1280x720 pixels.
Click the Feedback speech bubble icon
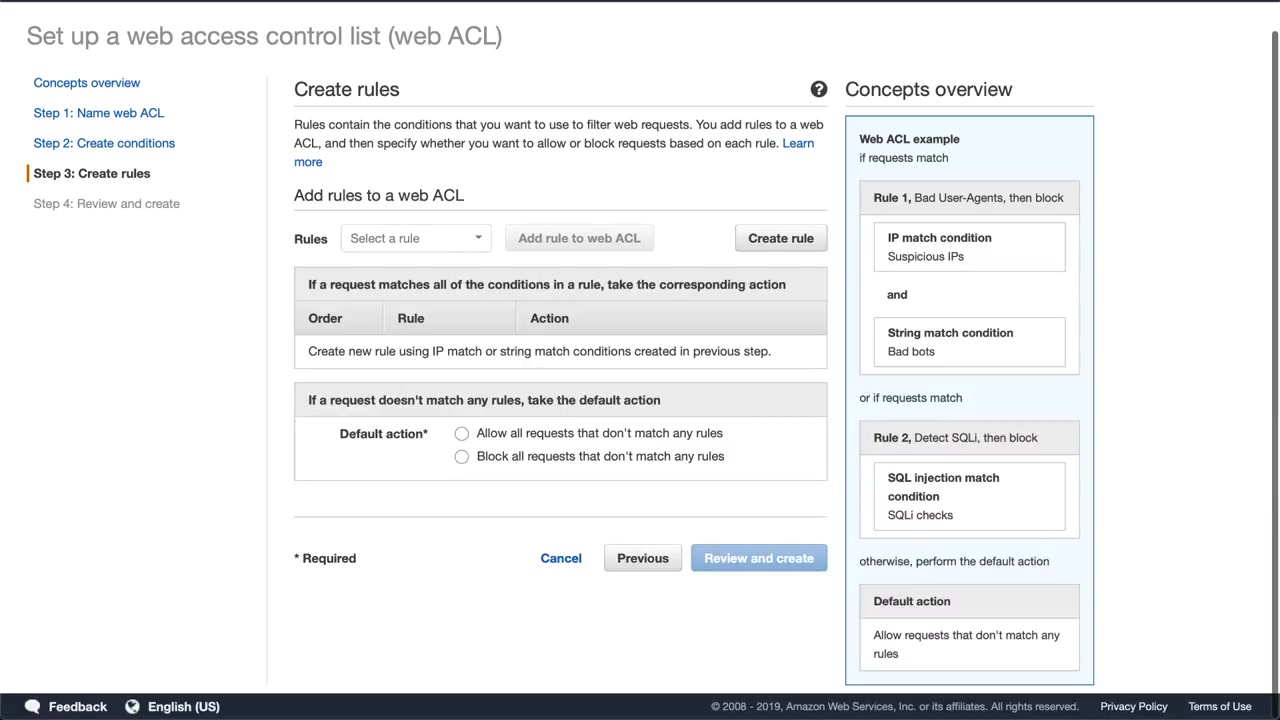pyautogui.click(x=32, y=707)
